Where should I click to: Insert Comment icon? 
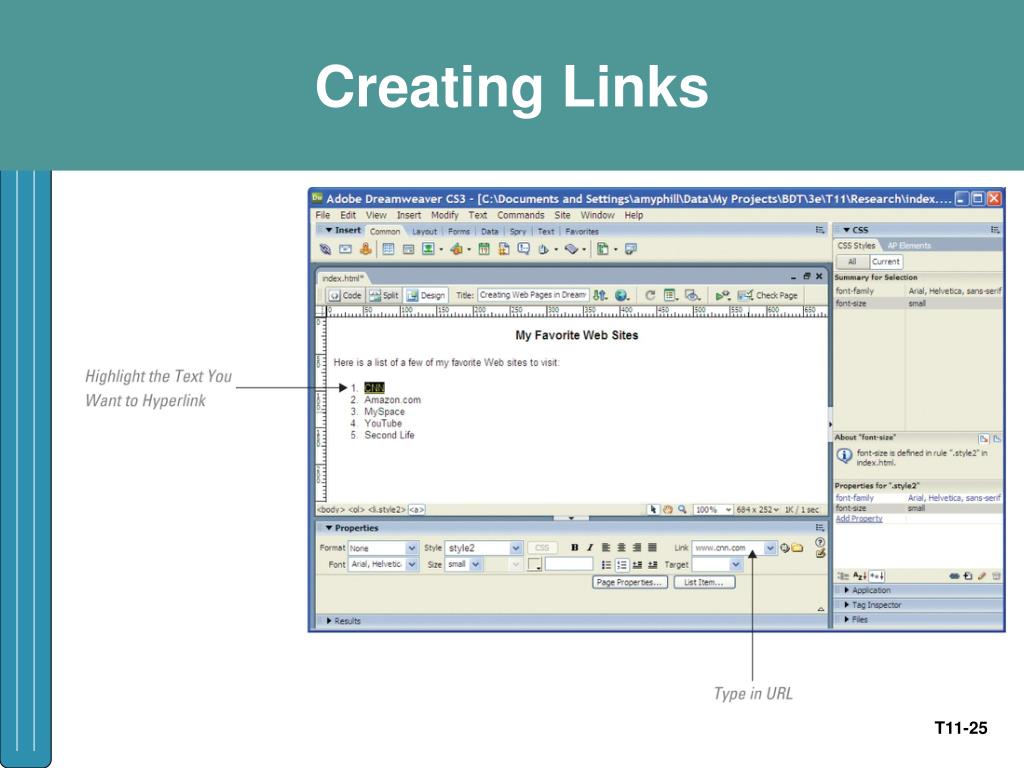524,249
